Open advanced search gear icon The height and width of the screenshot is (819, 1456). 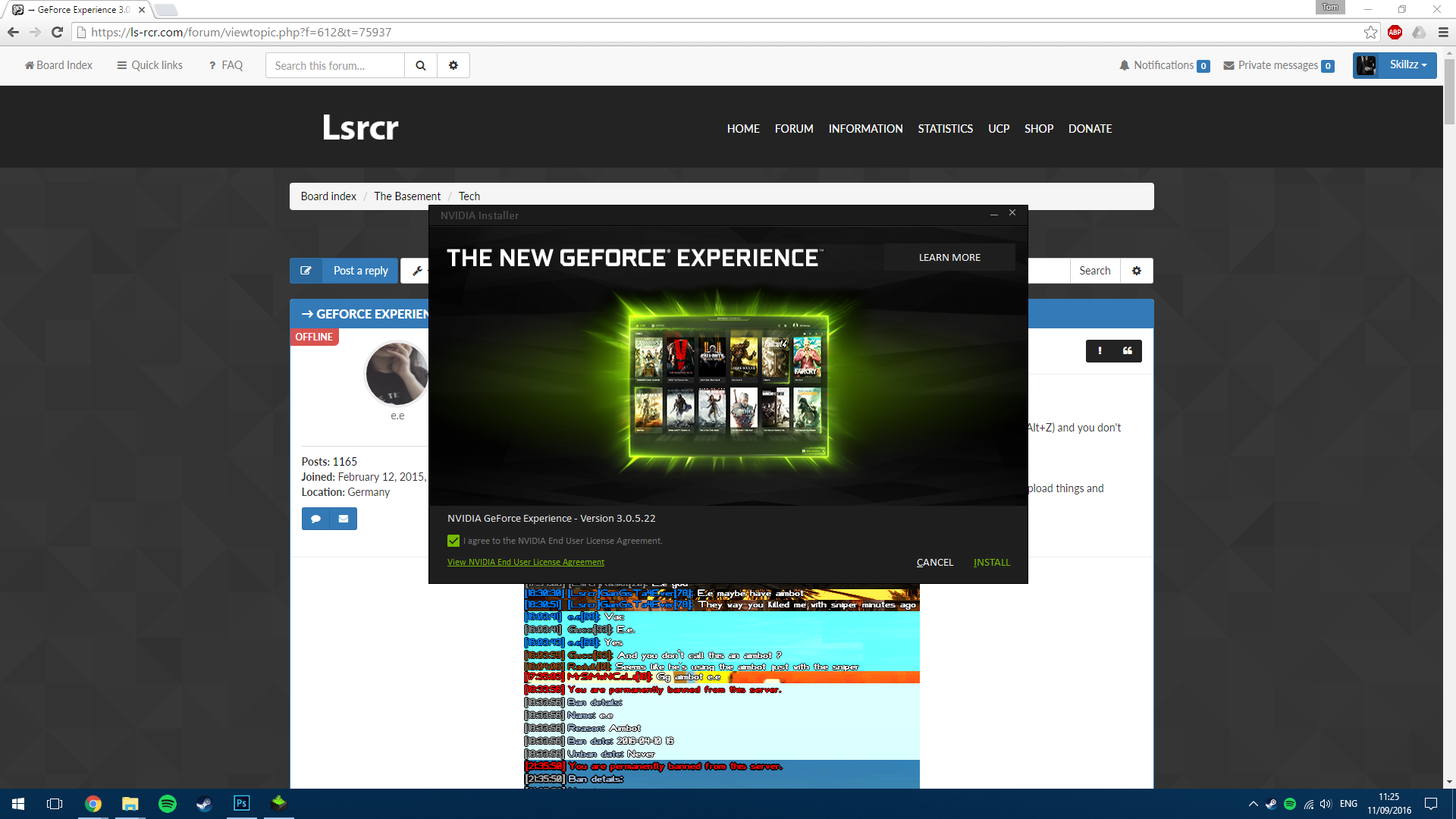(453, 65)
